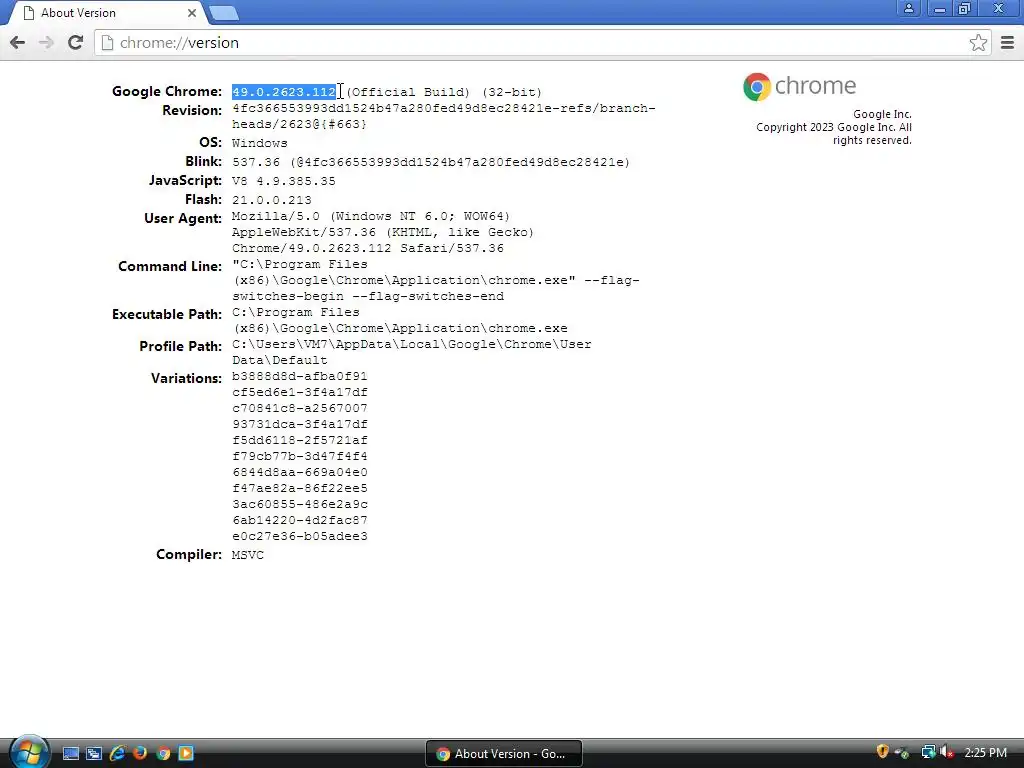The width and height of the screenshot is (1024, 768).
Task: Click the Blink value 537.36
Action: point(255,162)
